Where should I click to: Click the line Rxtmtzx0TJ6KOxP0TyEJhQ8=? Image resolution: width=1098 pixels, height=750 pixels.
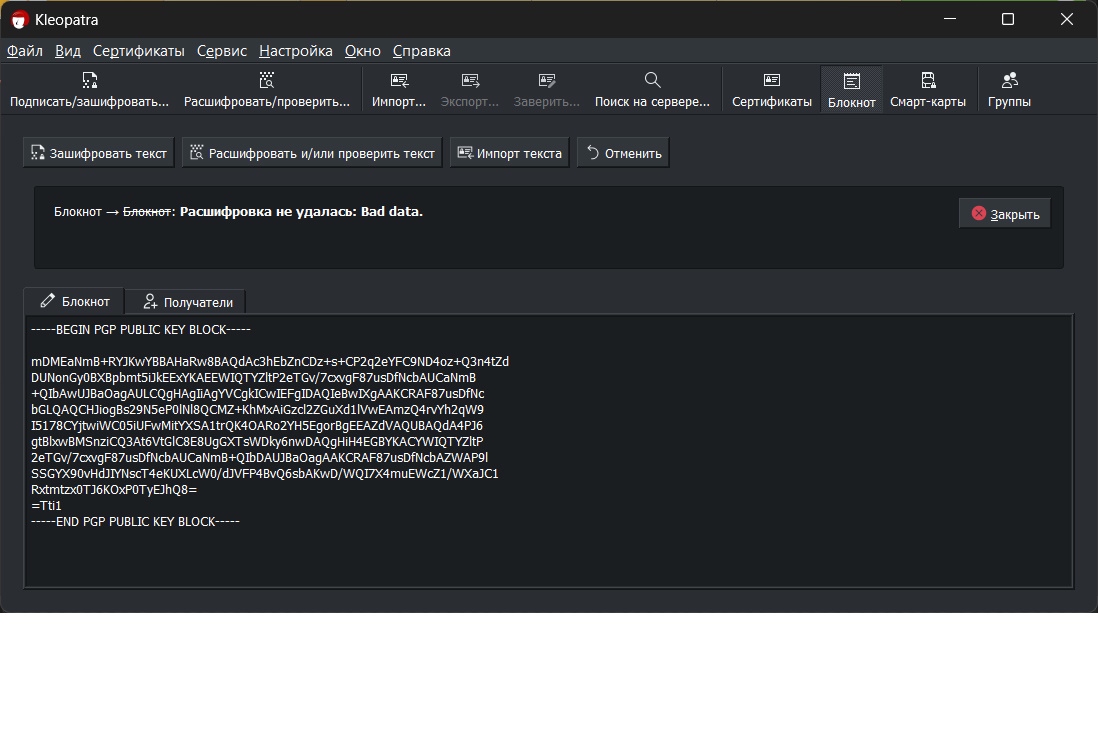[x=114, y=489]
